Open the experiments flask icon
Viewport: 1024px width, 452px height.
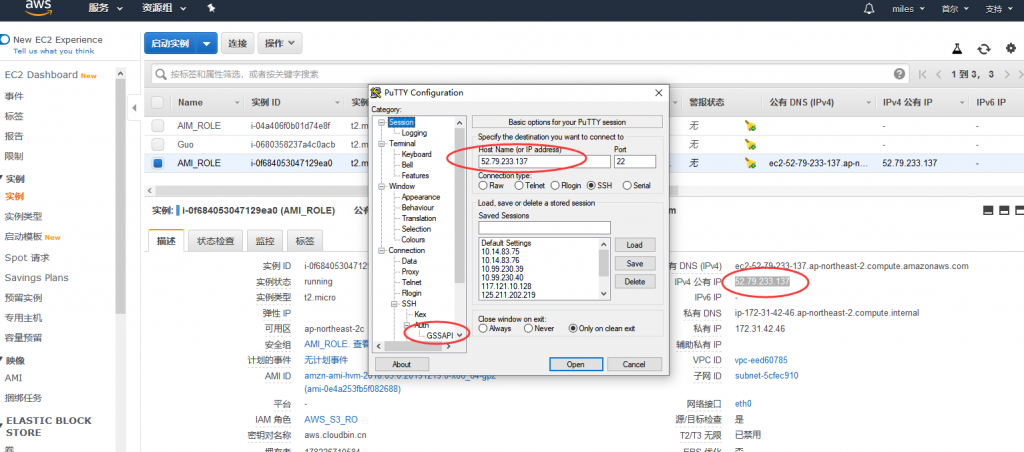point(957,49)
